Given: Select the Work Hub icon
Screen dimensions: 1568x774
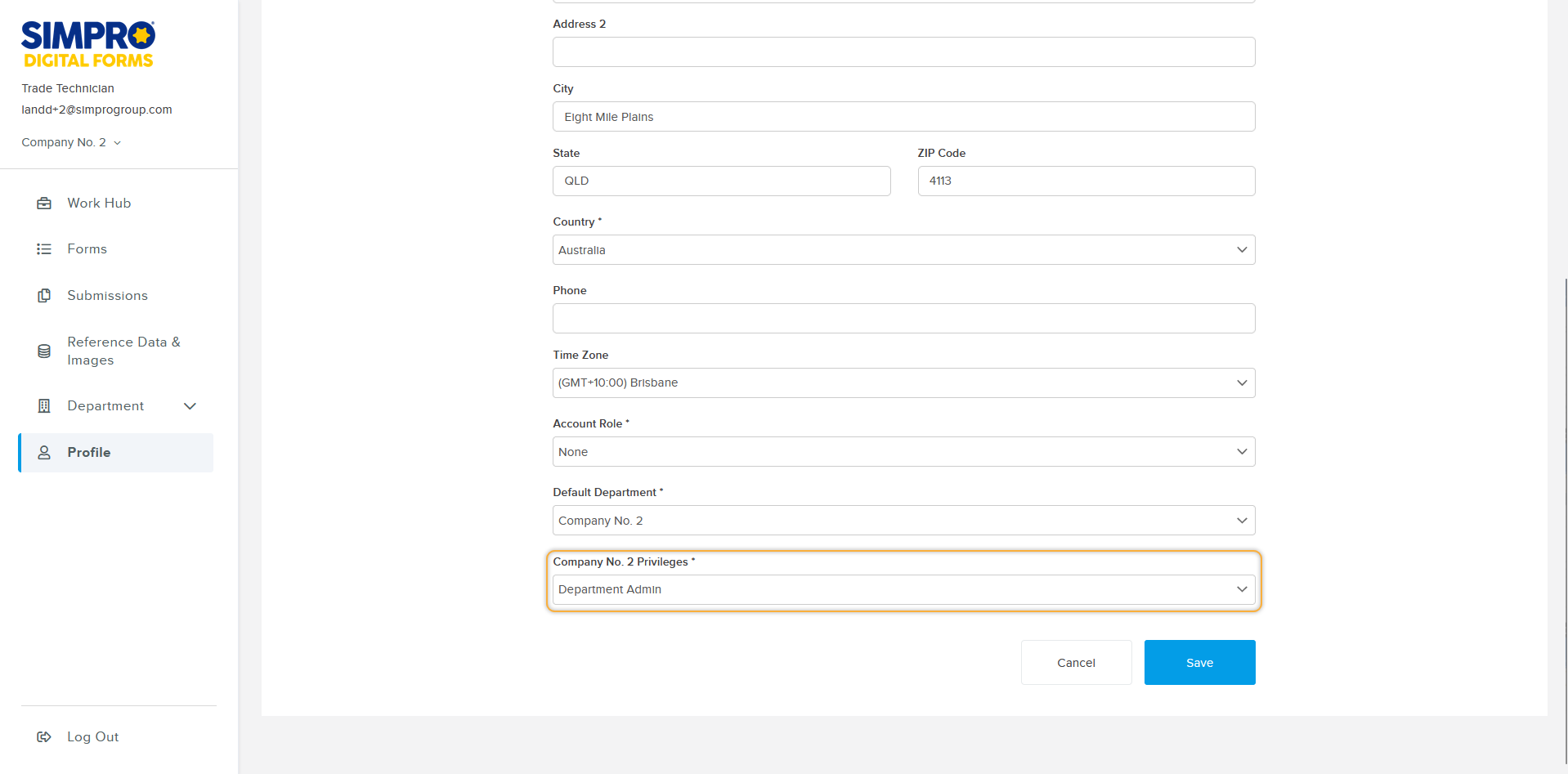Looking at the screenshot, I should [x=44, y=203].
